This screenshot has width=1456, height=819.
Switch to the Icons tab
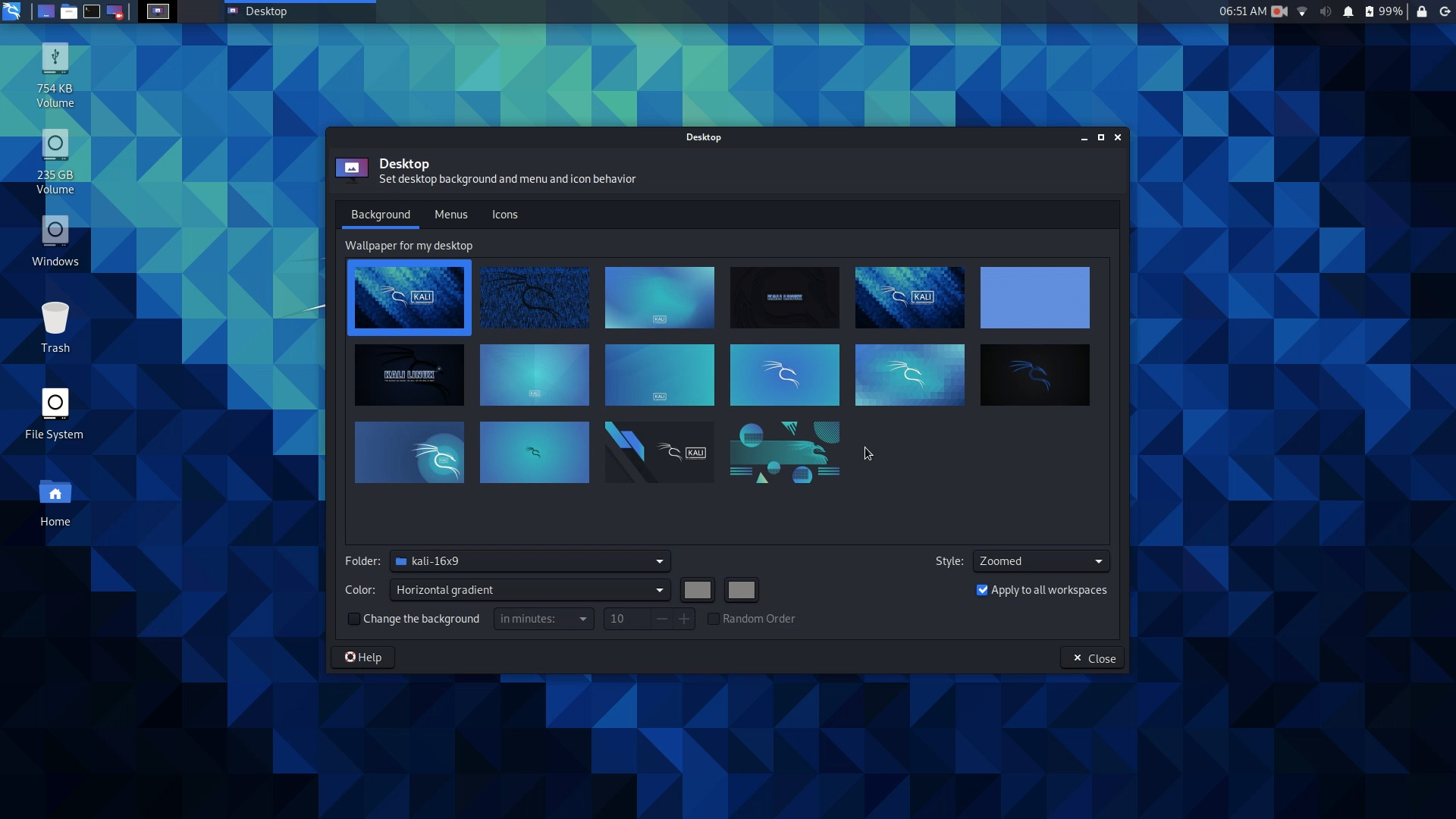click(x=505, y=215)
